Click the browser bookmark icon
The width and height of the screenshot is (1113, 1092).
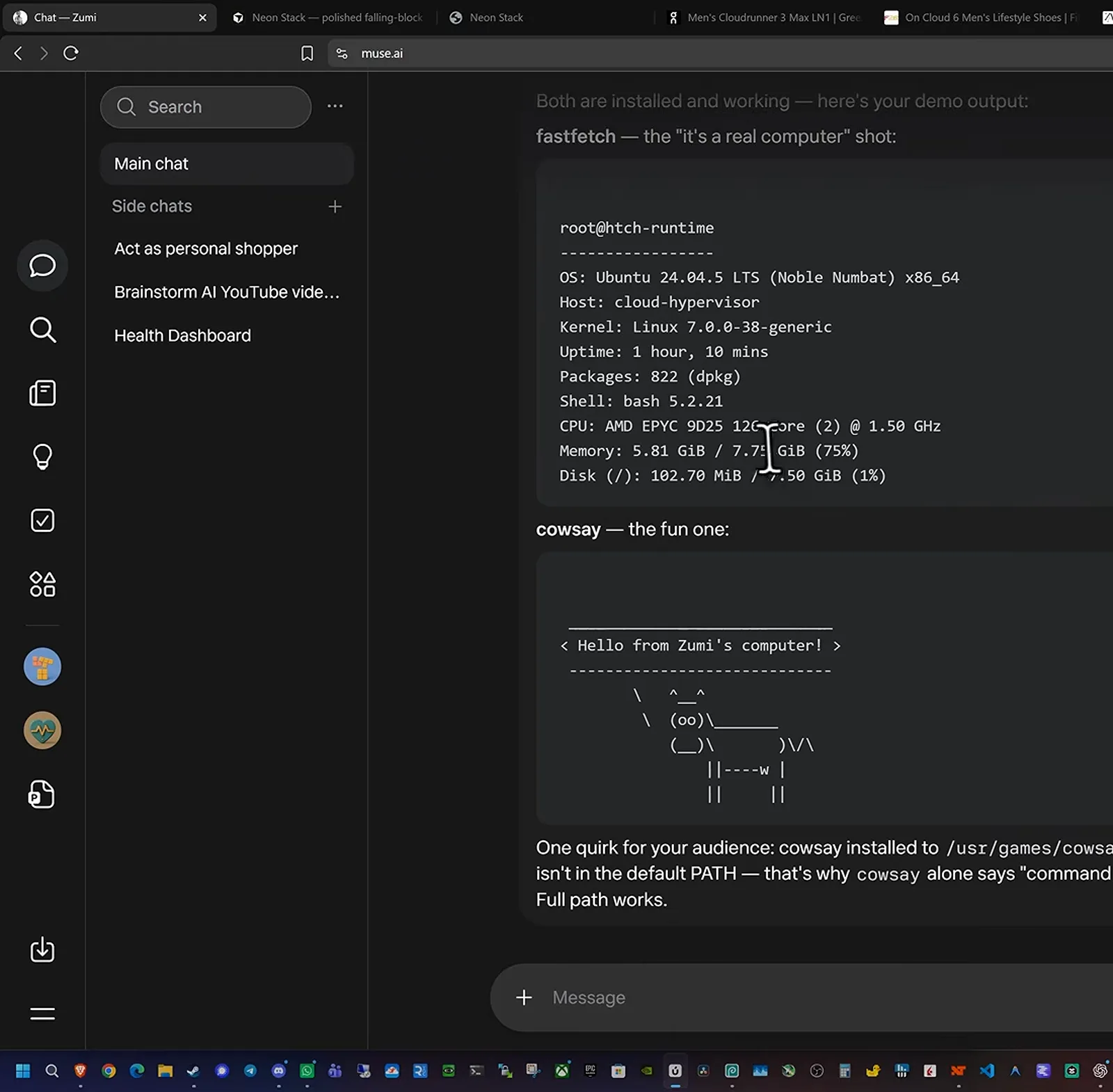click(307, 54)
